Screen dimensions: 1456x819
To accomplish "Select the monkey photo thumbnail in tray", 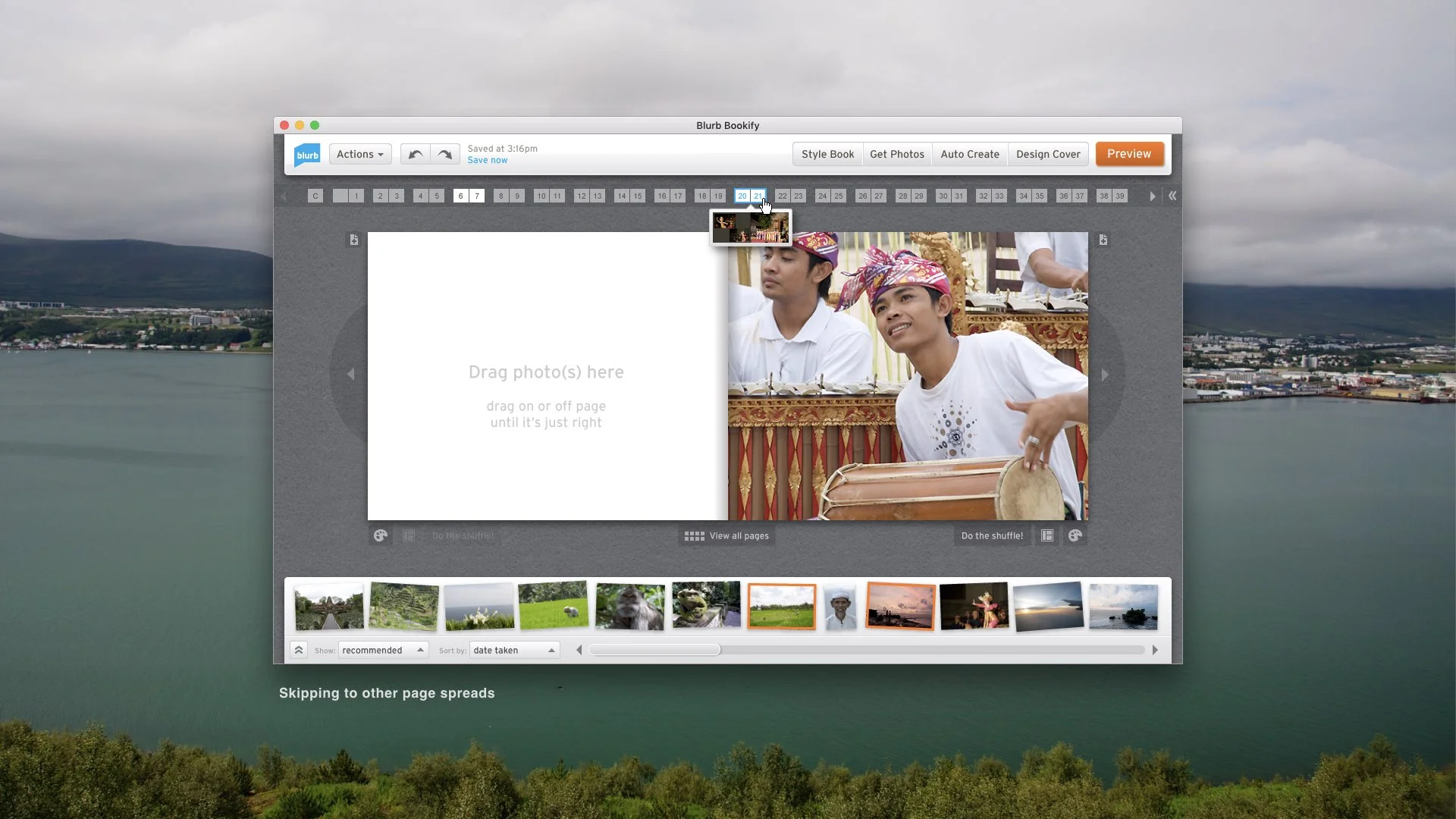I will pyautogui.click(x=629, y=605).
